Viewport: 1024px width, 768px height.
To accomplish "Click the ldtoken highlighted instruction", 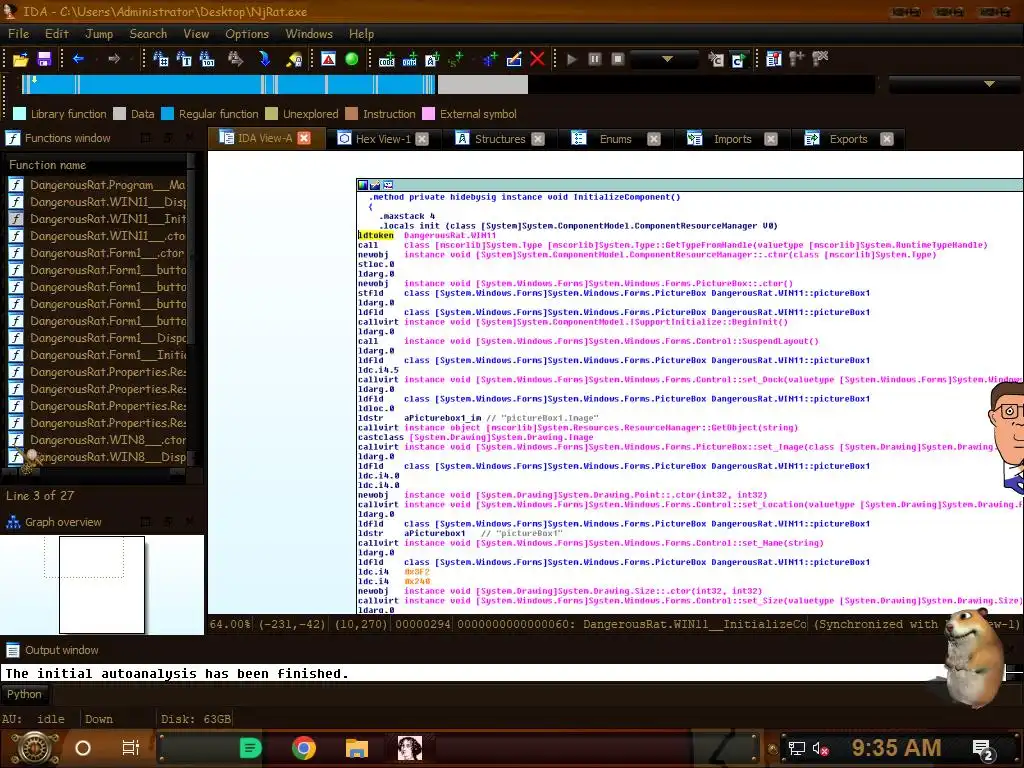I will (x=376, y=235).
